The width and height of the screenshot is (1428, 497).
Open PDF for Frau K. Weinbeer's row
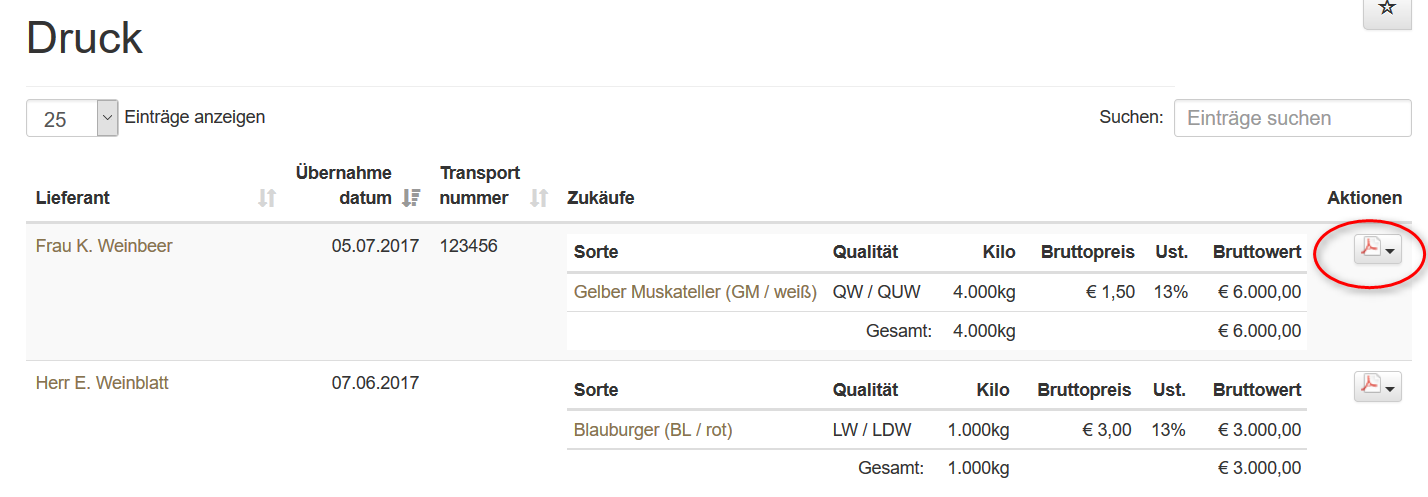(x=1370, y=249)
